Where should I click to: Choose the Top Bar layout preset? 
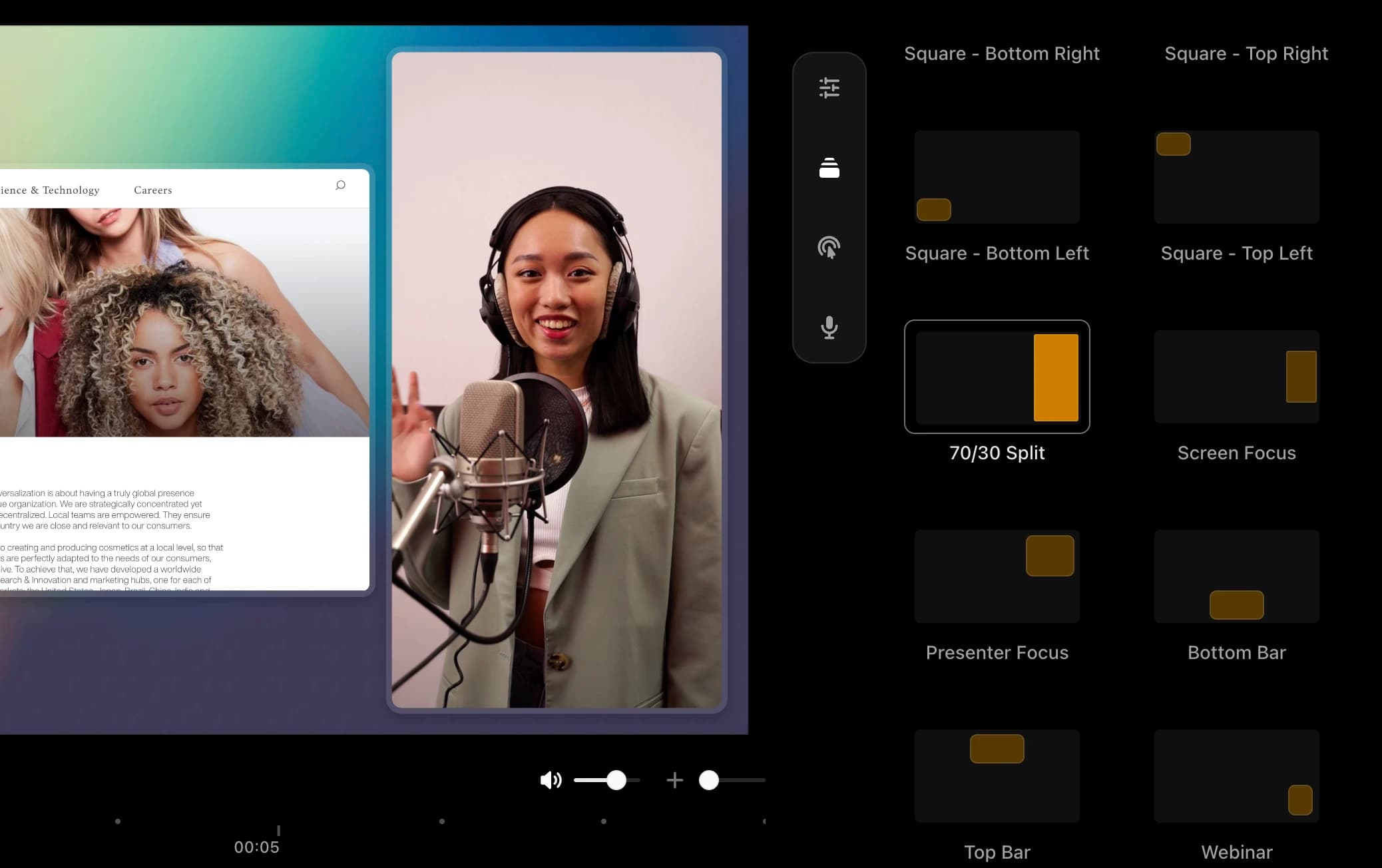(996, 775)
